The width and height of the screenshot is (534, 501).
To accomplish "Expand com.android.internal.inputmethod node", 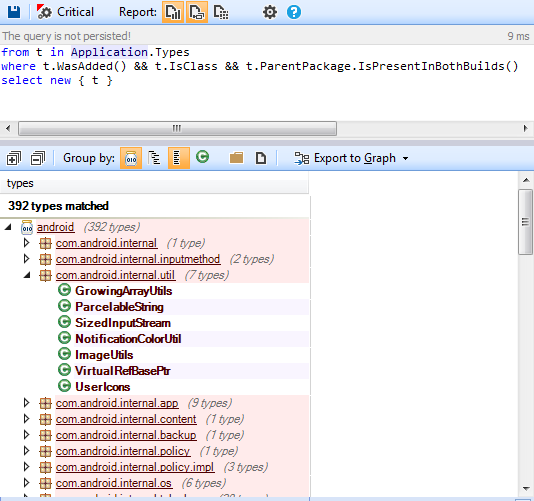I will (x=27, y=259).
